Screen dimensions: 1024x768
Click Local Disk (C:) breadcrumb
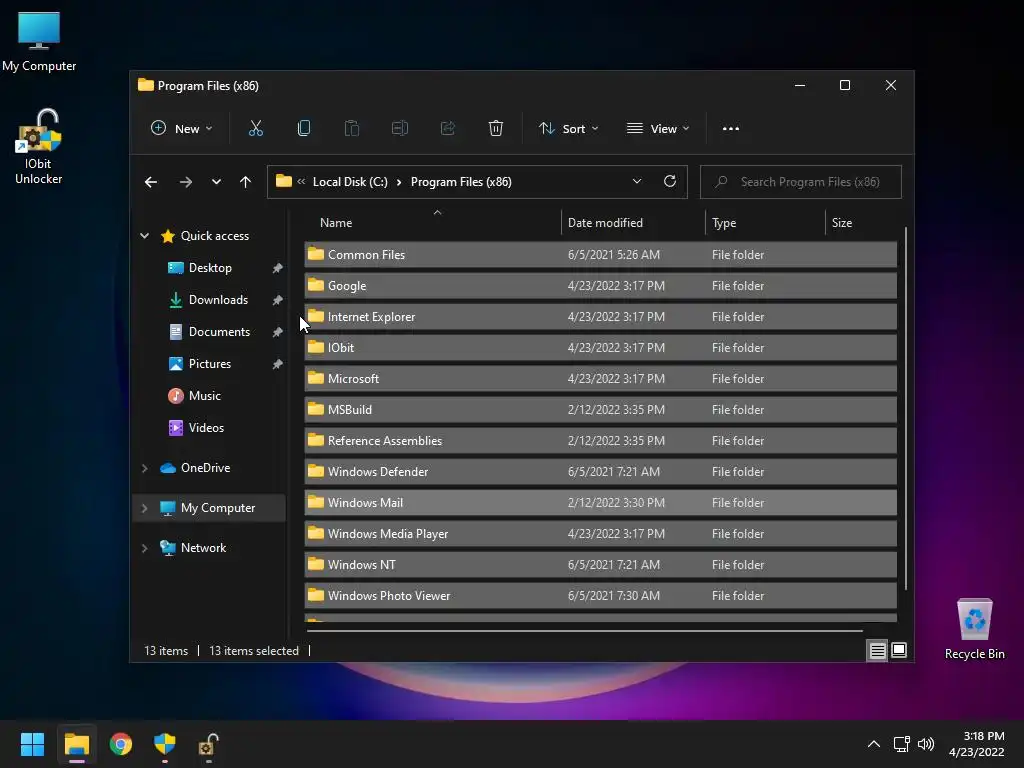[350, 182]
